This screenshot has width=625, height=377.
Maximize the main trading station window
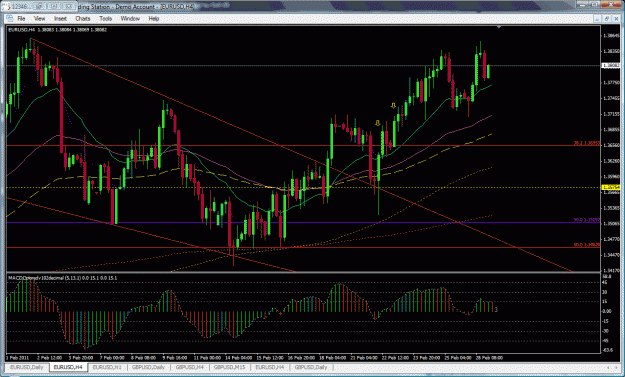coord(594,4)
